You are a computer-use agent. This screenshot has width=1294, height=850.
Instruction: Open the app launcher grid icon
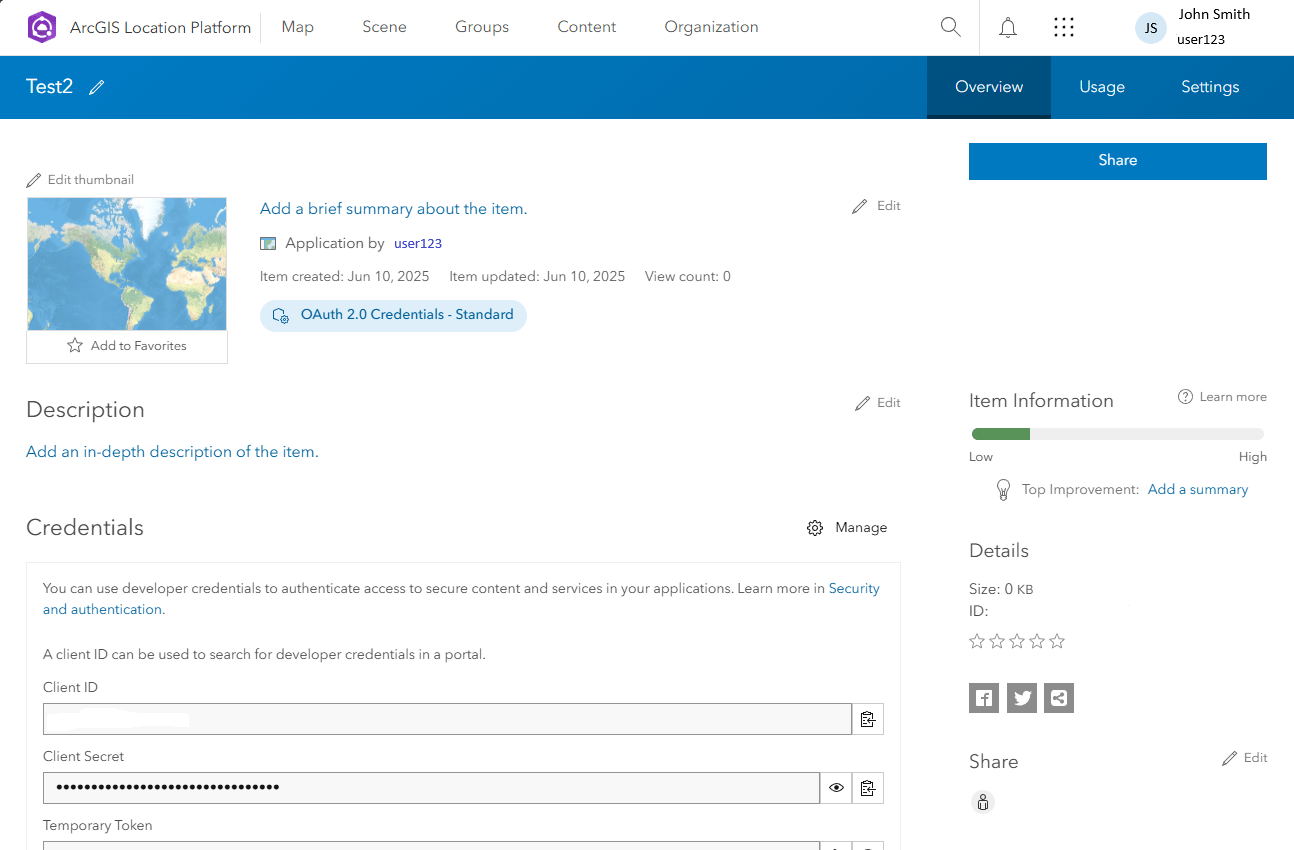point(1064,28)
